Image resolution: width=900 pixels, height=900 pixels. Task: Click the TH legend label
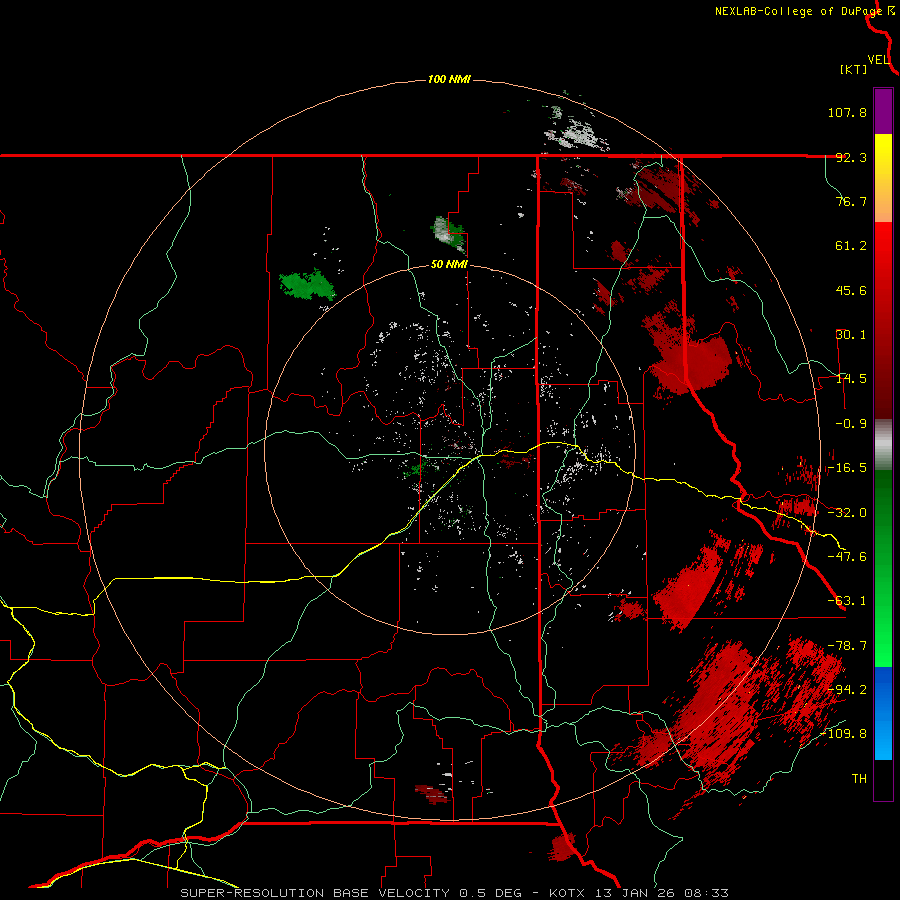[859, 779]
